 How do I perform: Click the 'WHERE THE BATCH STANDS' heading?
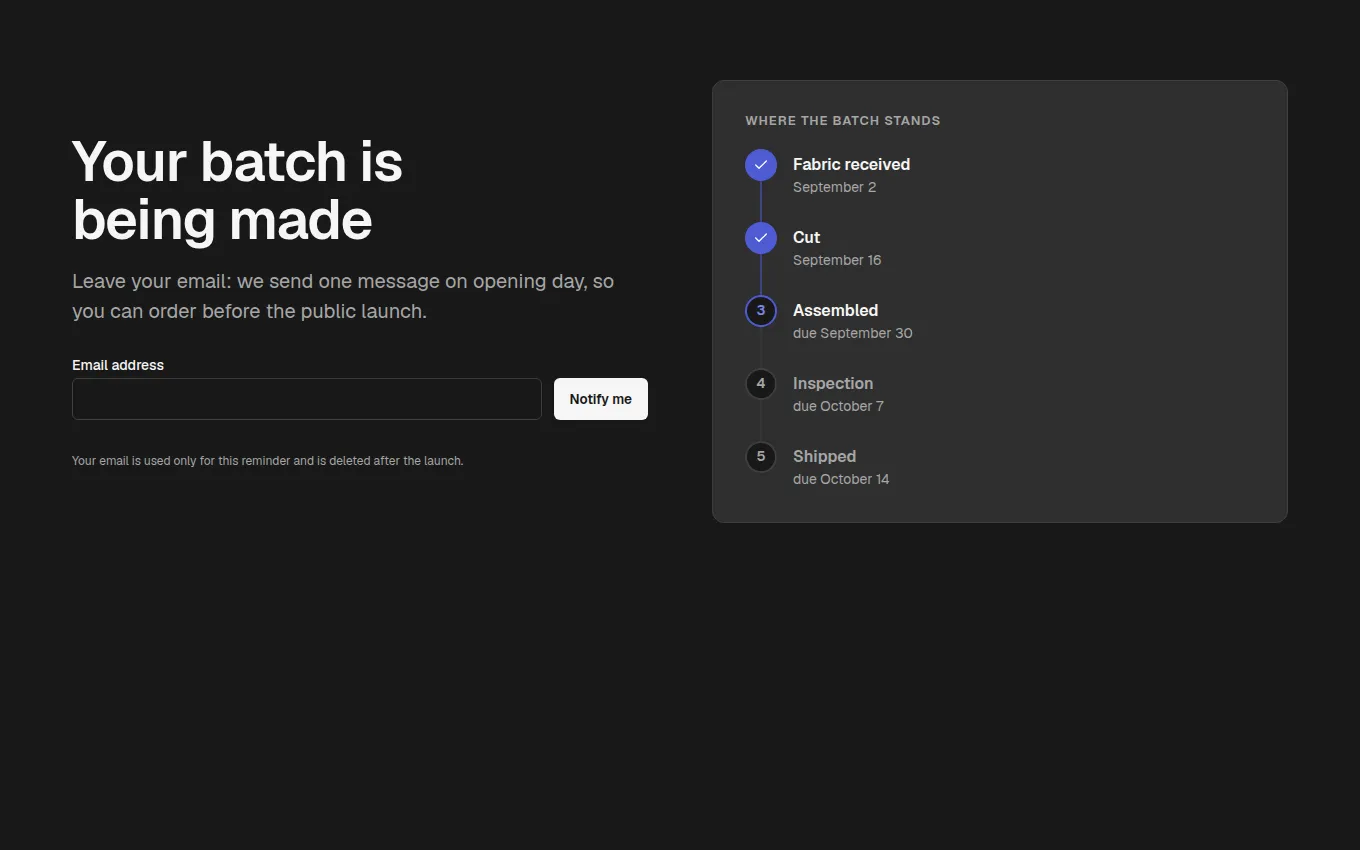pyautogui.click(x=843, y=121)
